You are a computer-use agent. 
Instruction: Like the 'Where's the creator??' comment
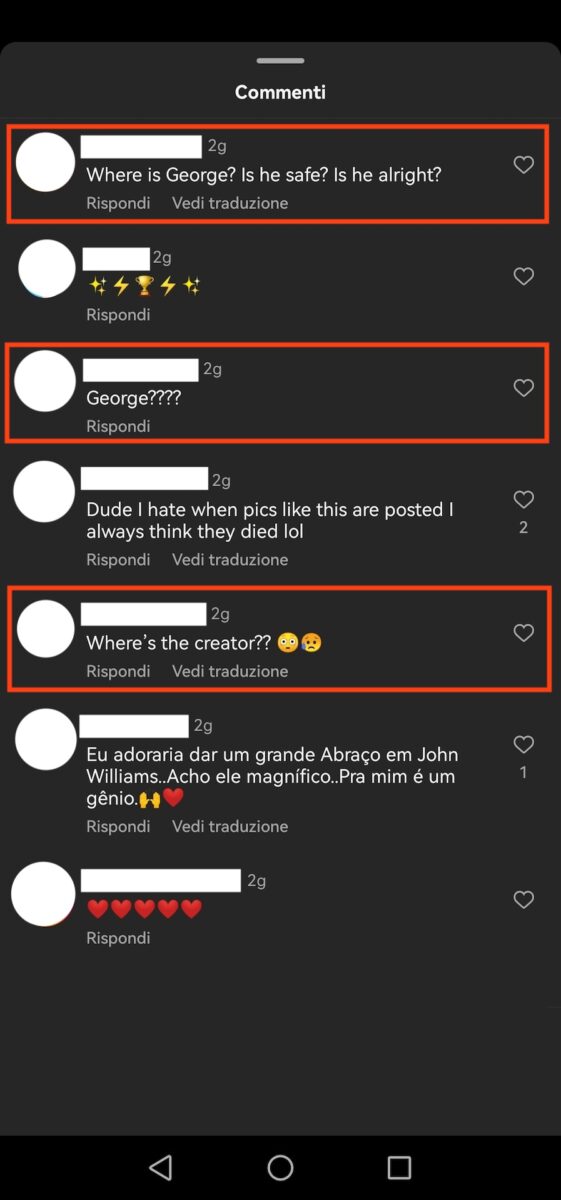[x=523, y=633]
